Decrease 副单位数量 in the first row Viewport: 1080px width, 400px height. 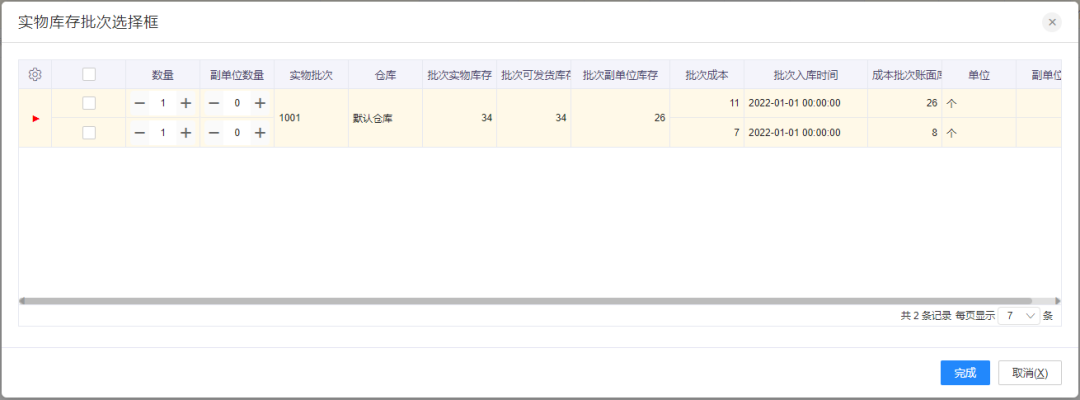point(213,103)
